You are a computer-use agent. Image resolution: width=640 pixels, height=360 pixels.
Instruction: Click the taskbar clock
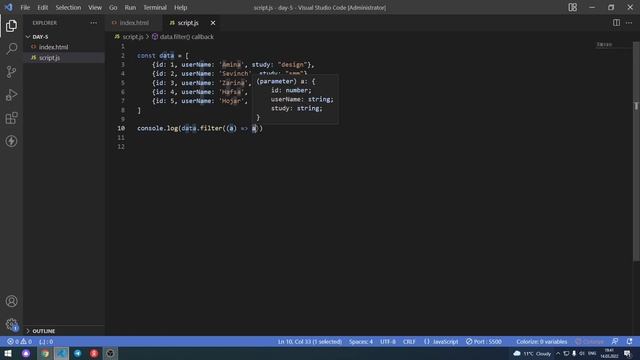click(x=609, y=353)
